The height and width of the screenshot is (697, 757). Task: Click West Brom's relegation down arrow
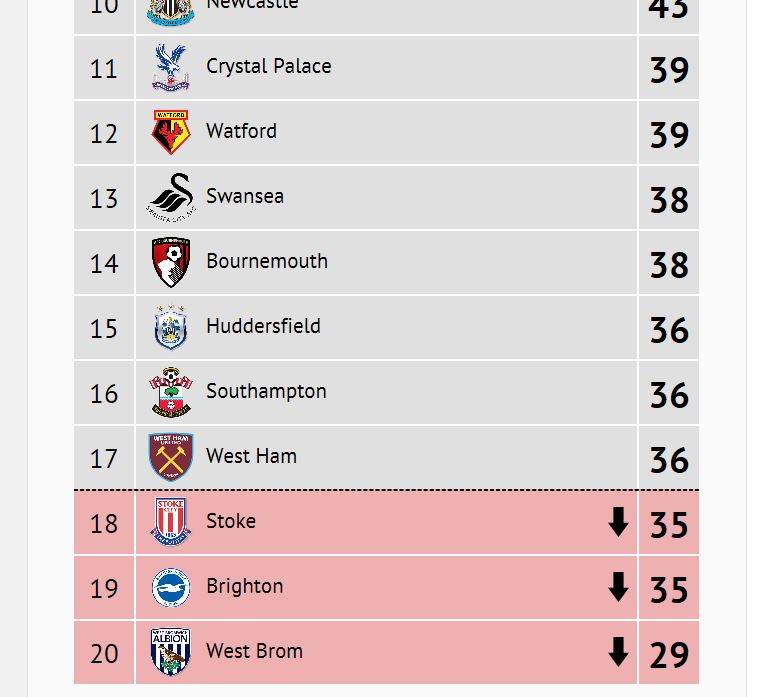tap(618, 652)
